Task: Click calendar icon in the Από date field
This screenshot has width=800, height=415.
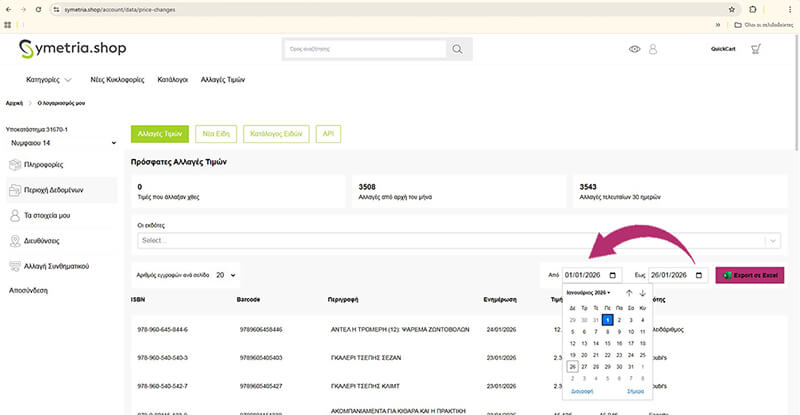Action: point(613,275)
